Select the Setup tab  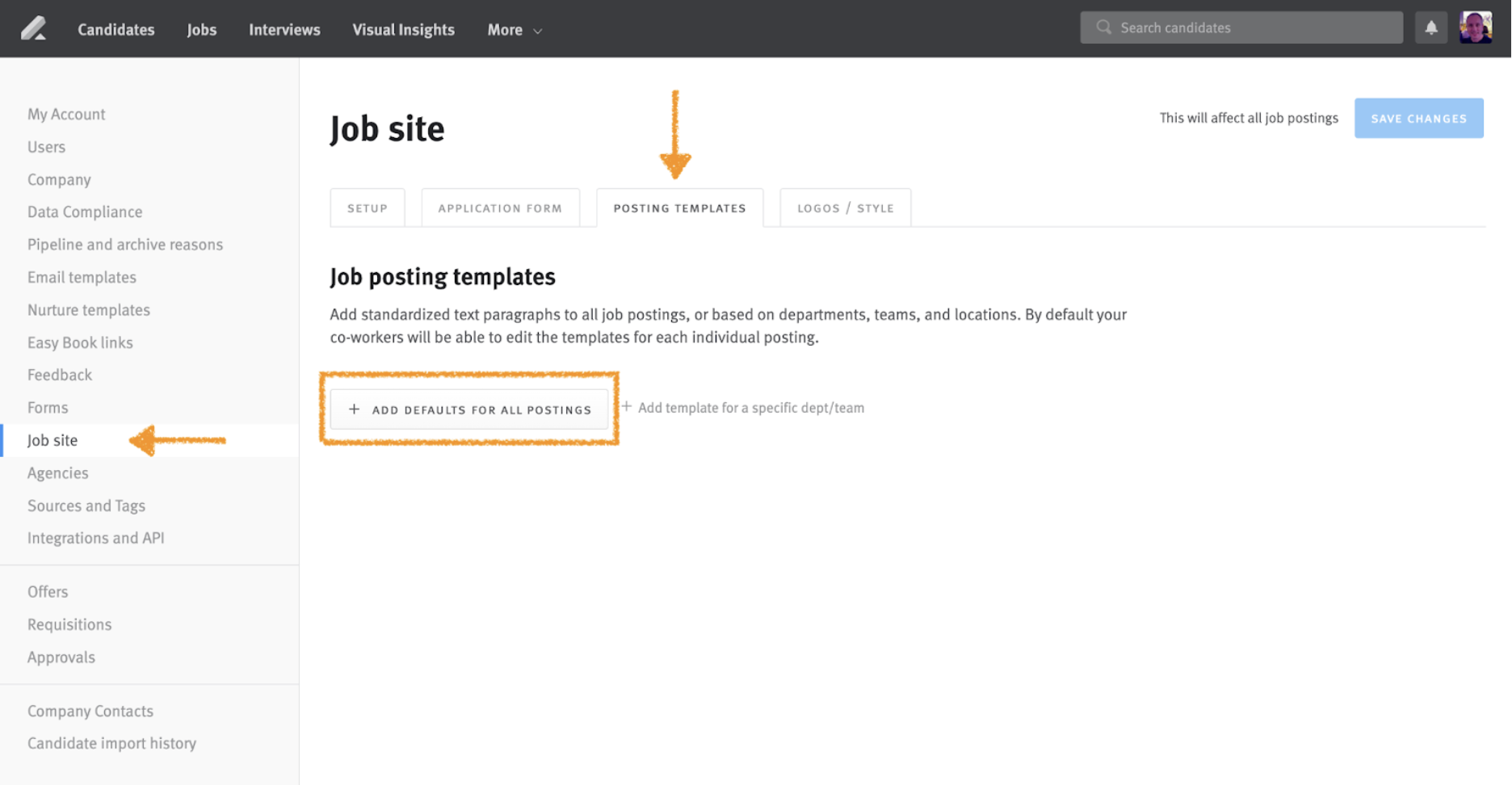coord(367,208)
